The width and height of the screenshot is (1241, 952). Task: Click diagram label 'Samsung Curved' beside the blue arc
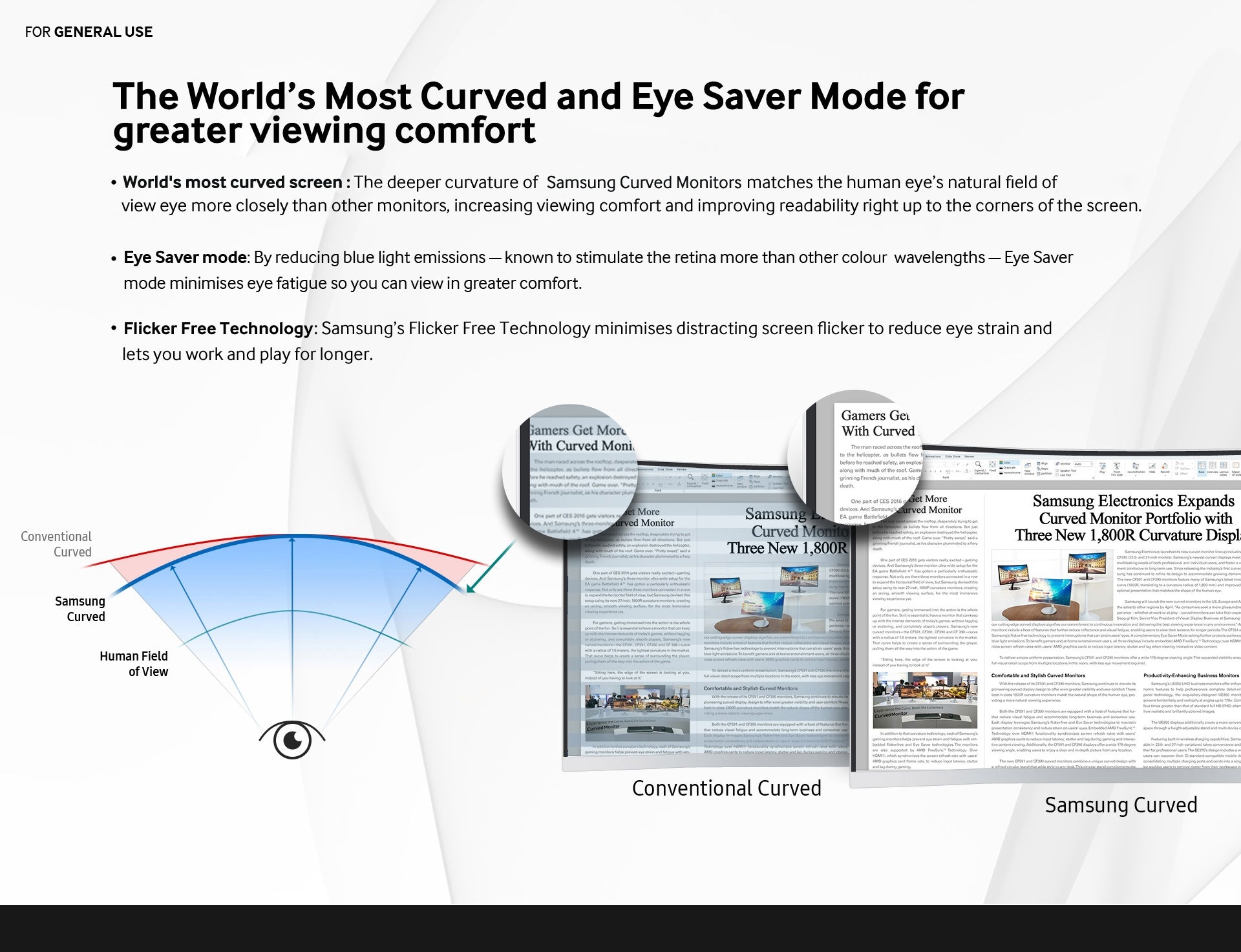(x=80, y=609)
